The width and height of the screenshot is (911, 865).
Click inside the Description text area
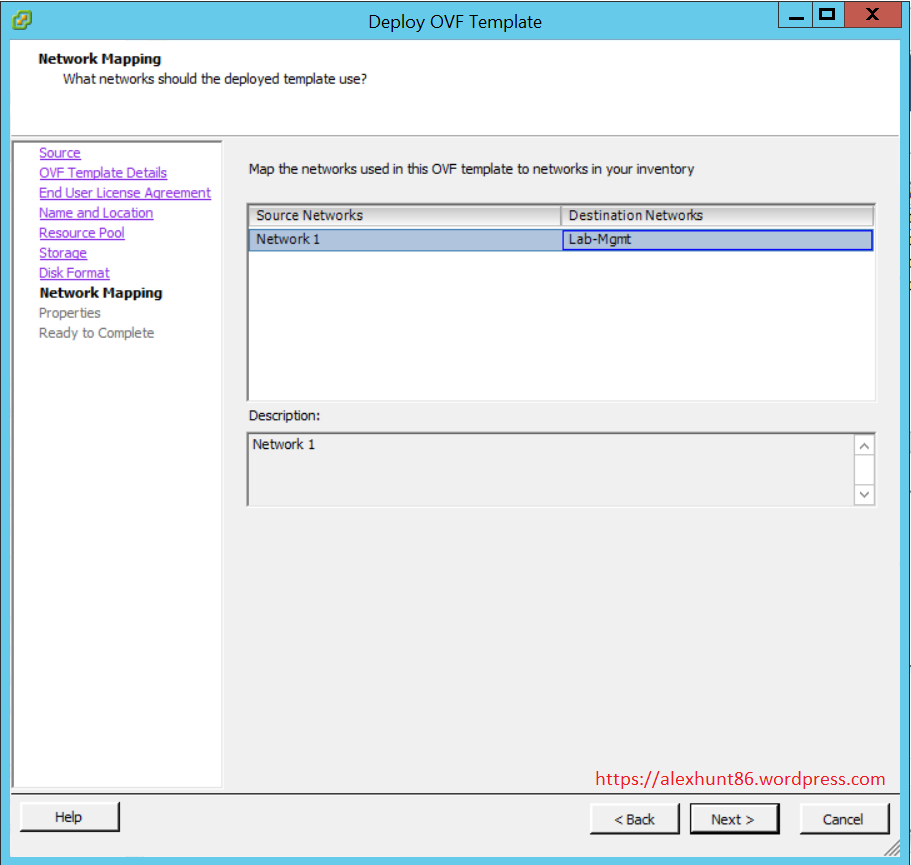pyautogui.click(x=550, y=469)
